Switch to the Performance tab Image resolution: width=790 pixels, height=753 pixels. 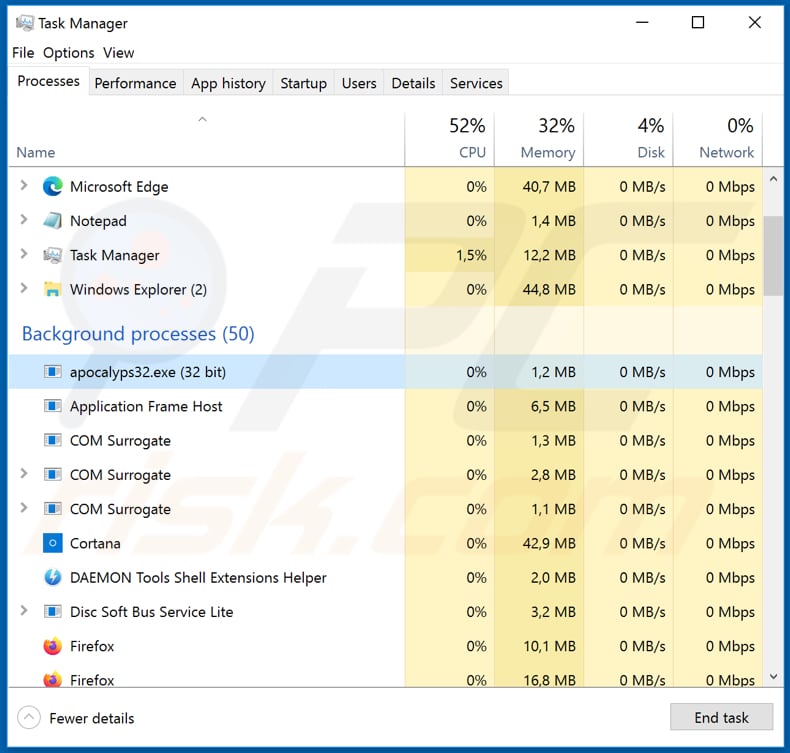click(x=135, y=83)
